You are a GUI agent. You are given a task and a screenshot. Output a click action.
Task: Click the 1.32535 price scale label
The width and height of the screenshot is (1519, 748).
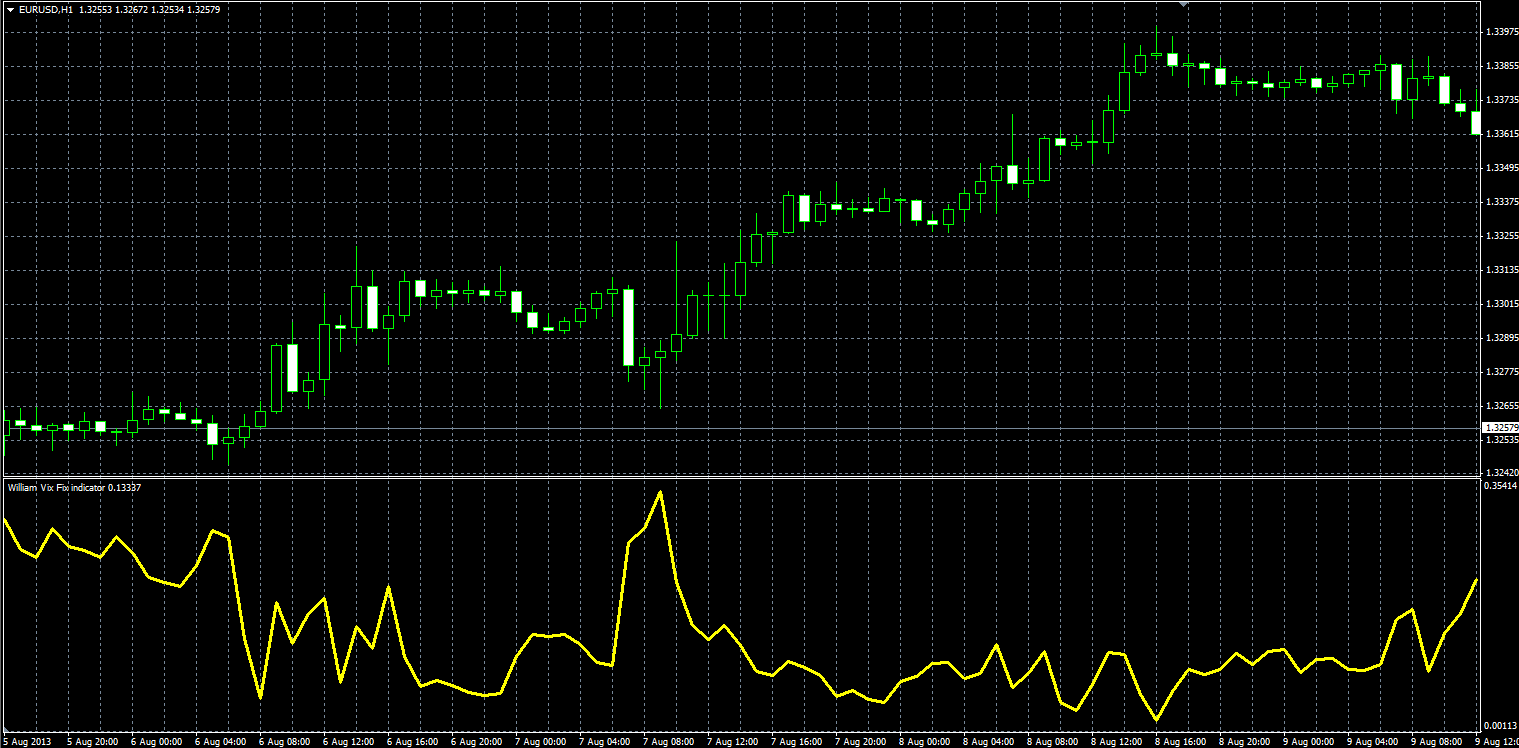(x=1500, y=440)
